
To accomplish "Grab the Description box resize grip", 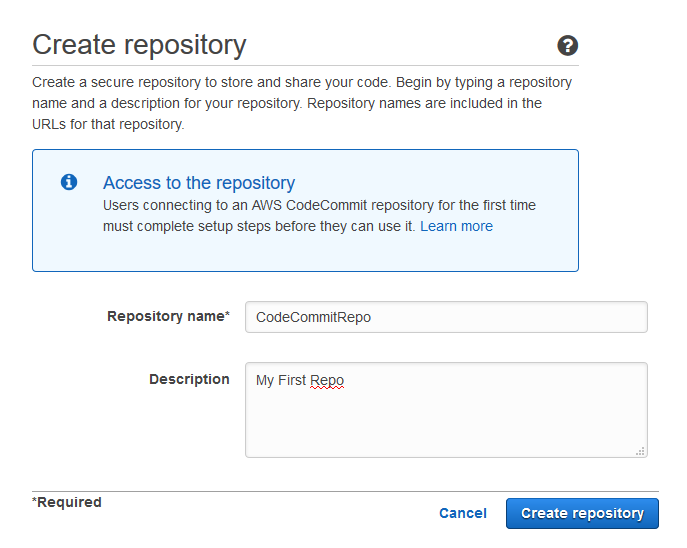I will coord(640,451).
